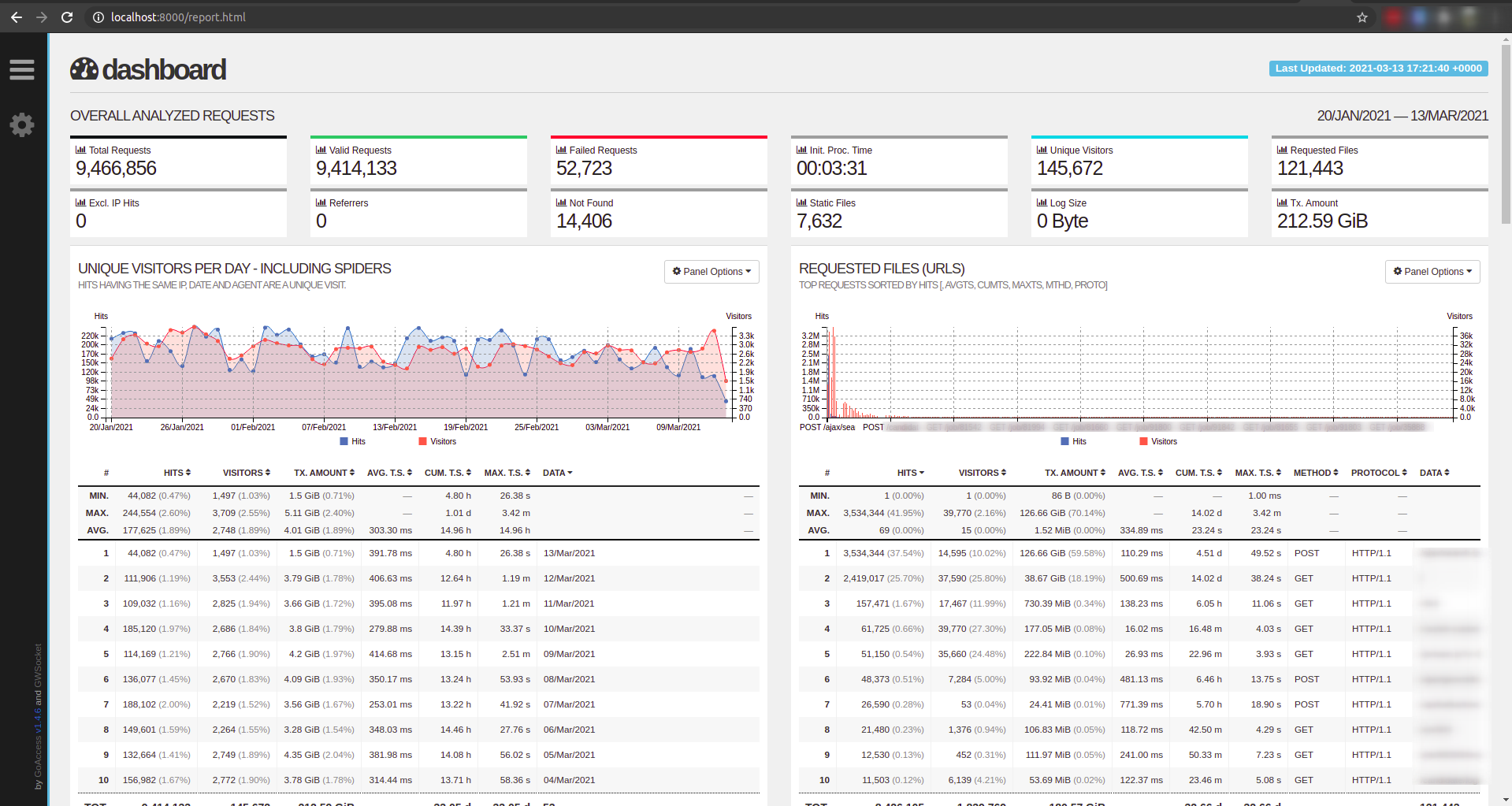Click the chart icon beside Init. Proc. Time
This screenshot has width=1512, height=806.
coord(801,150)
